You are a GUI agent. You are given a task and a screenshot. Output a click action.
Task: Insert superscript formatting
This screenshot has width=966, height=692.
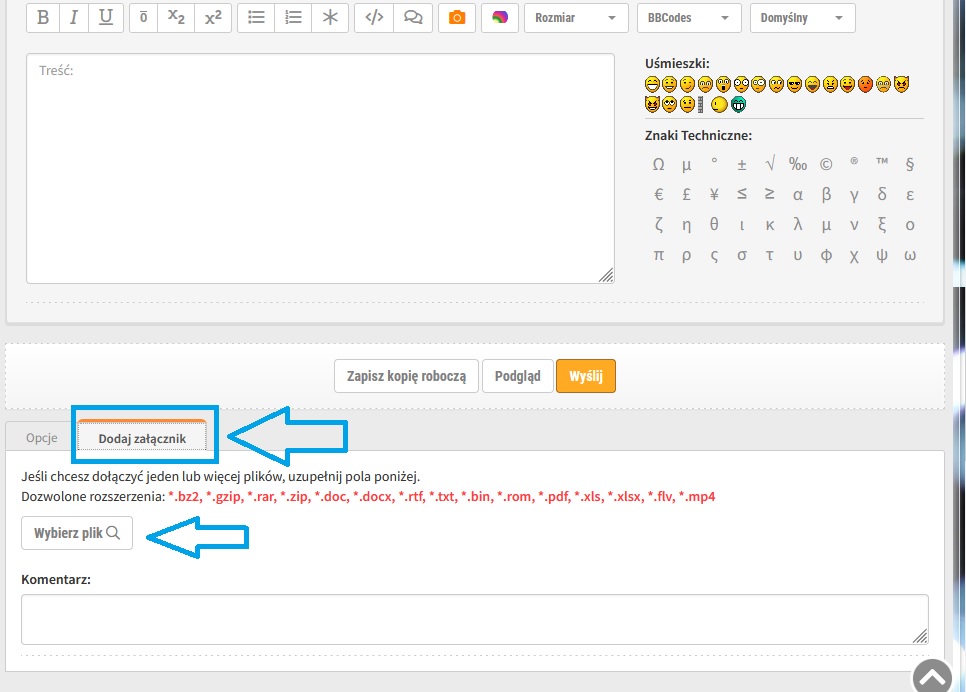[x=212, y=18]
